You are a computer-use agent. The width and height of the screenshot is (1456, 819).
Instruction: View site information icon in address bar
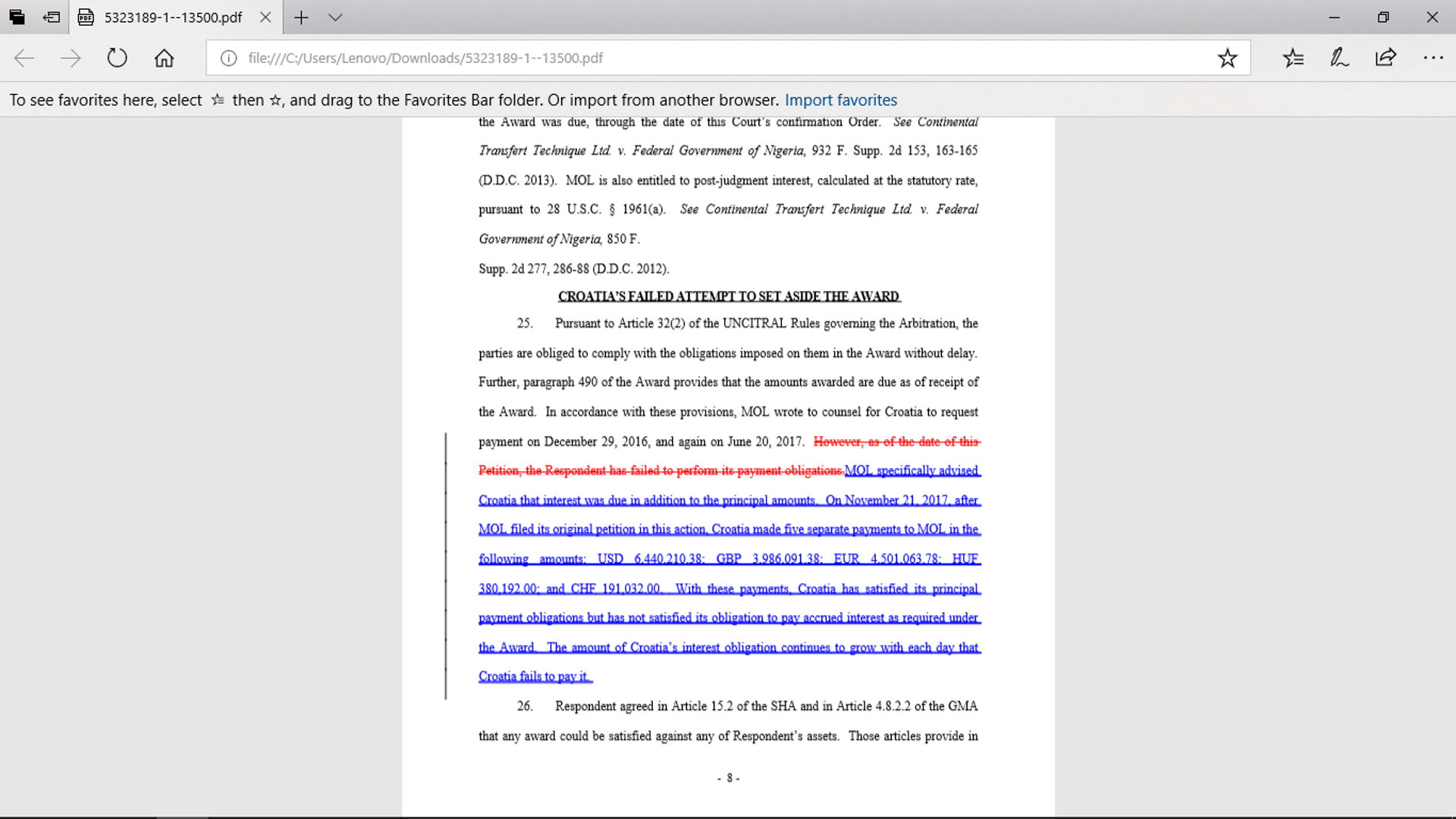pyautogui.click(x=228, y=58)
